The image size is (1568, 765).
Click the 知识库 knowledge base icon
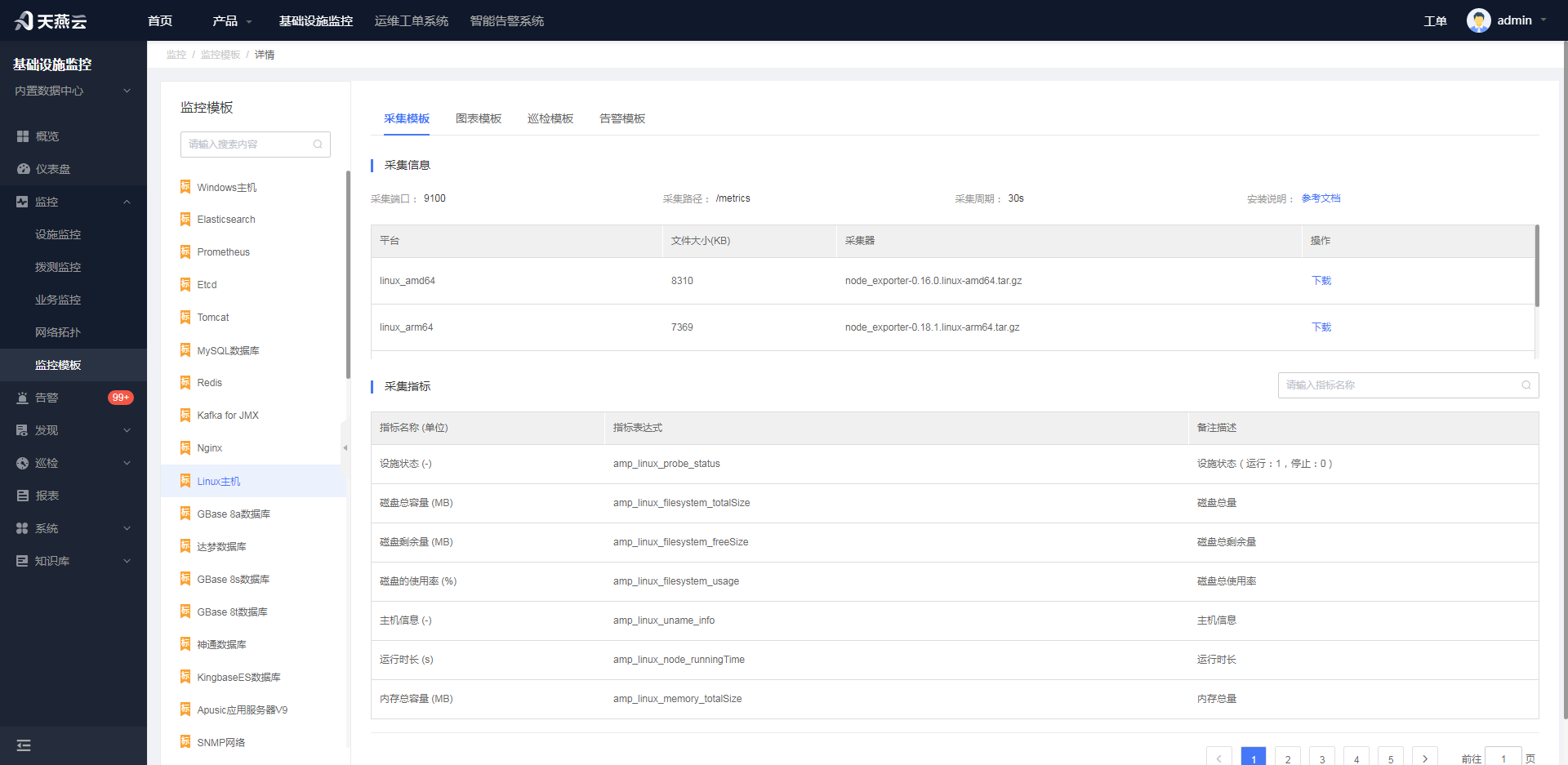coord(22,561)
